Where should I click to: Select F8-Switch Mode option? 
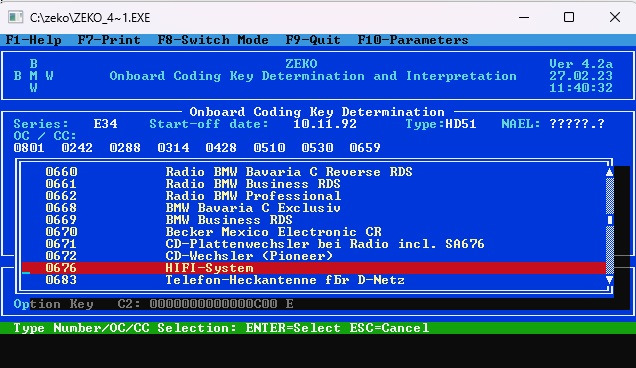(x=213, y=40)
